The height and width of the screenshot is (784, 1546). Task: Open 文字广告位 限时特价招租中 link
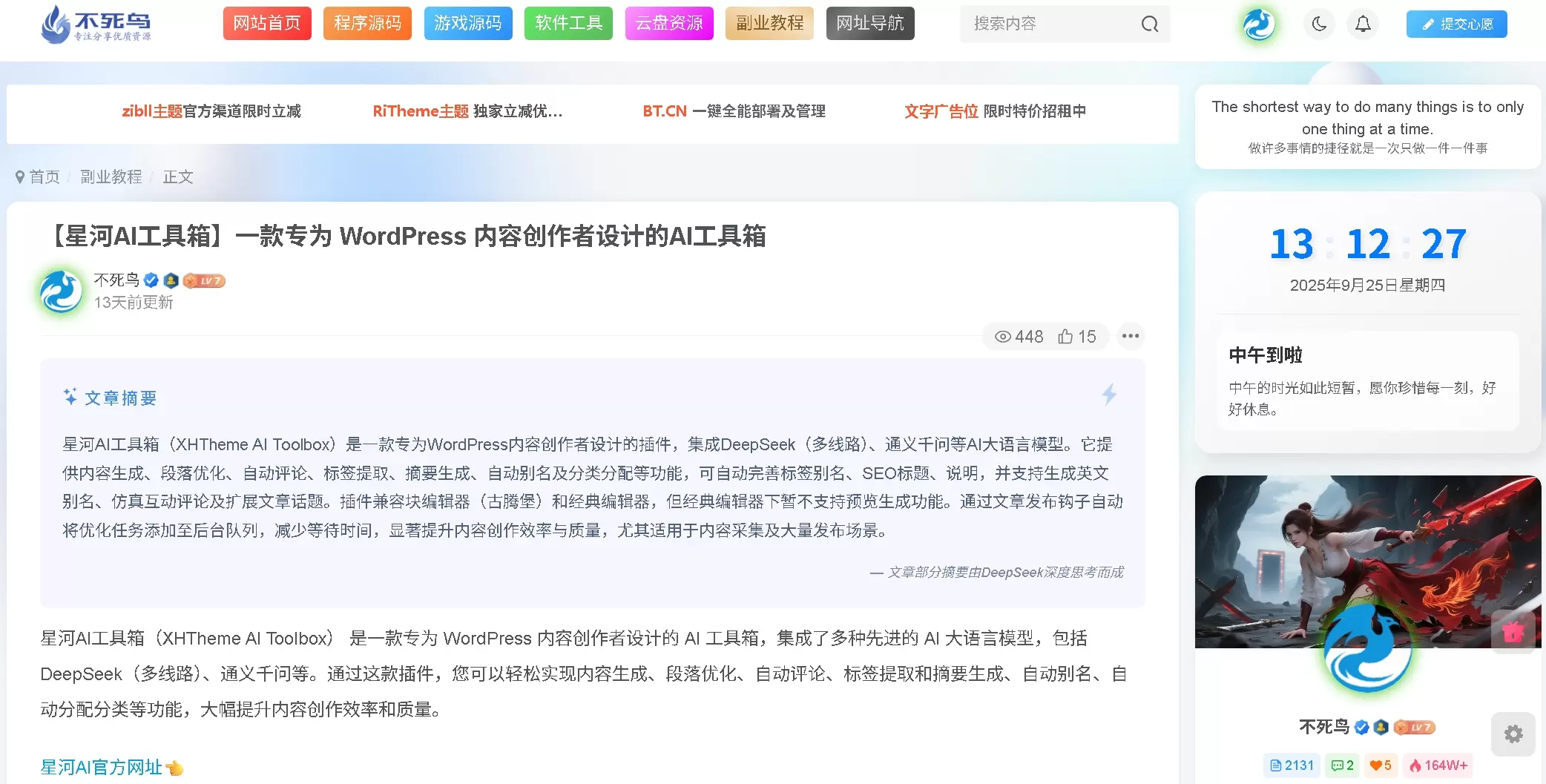click(995, 111)
